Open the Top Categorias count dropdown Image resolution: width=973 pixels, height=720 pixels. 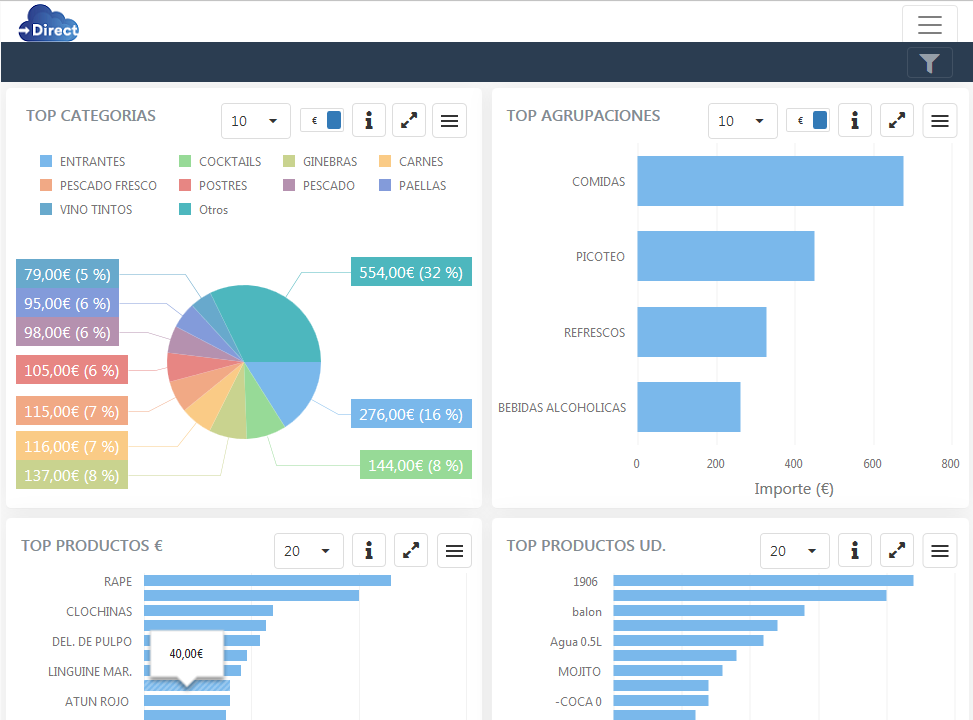click(x=256, y=121)
